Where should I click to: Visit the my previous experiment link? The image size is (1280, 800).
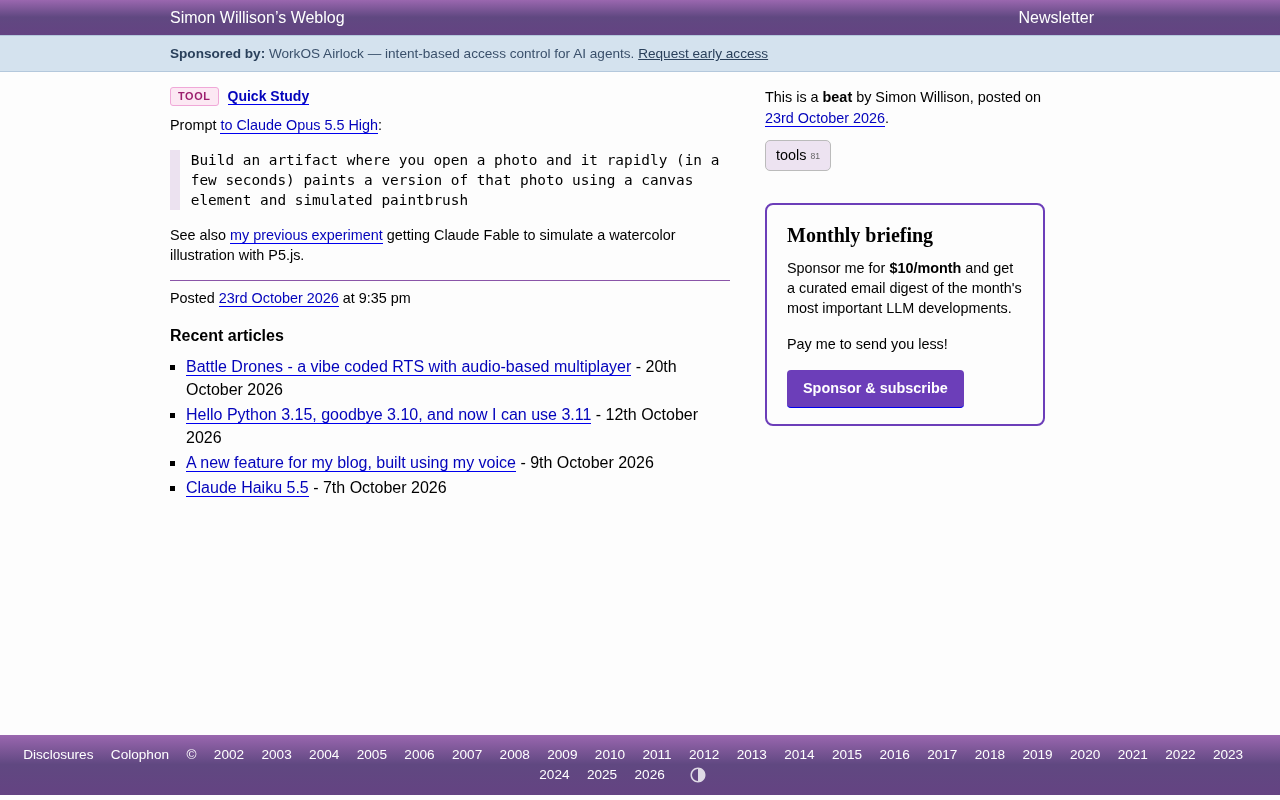[x=306, y=235]
